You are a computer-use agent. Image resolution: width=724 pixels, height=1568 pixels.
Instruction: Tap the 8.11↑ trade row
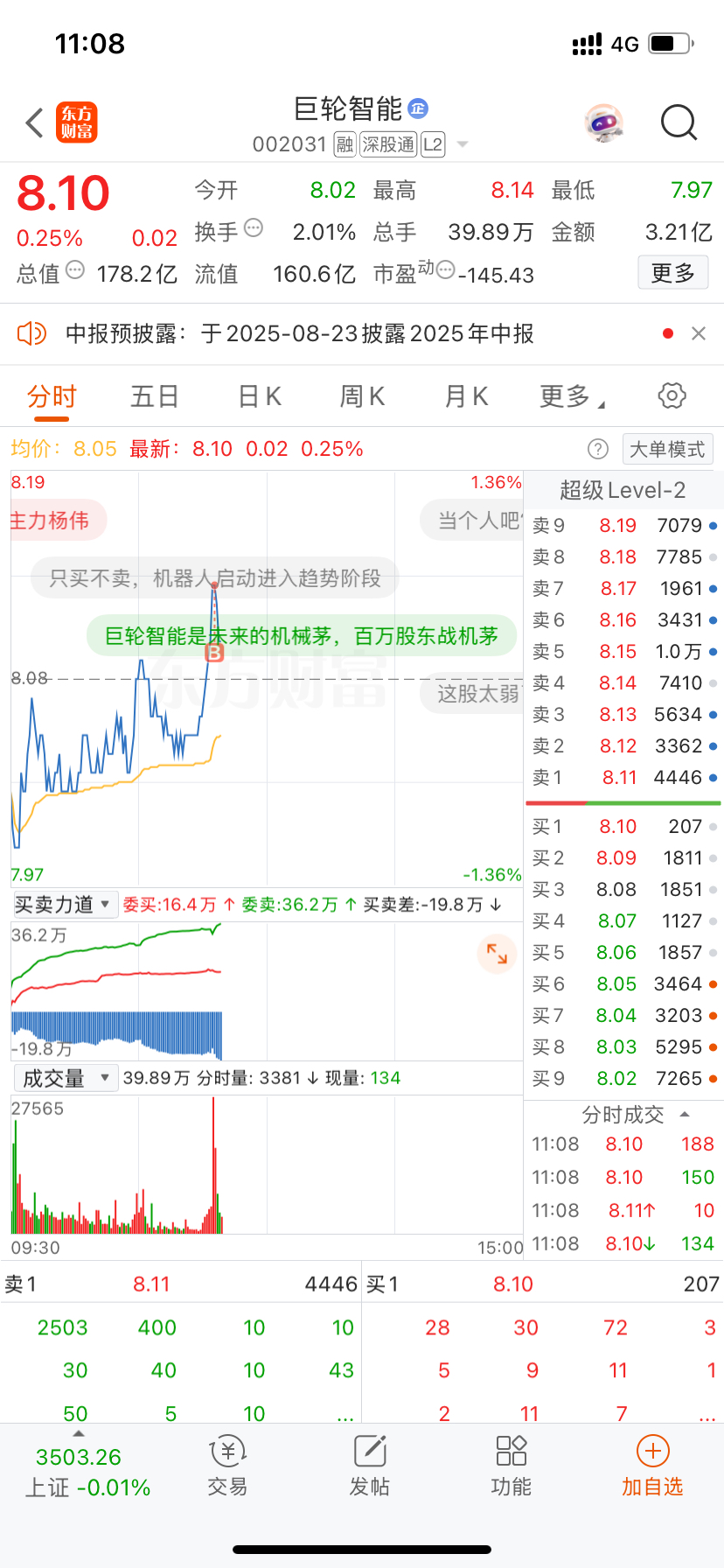(623, 1210)
